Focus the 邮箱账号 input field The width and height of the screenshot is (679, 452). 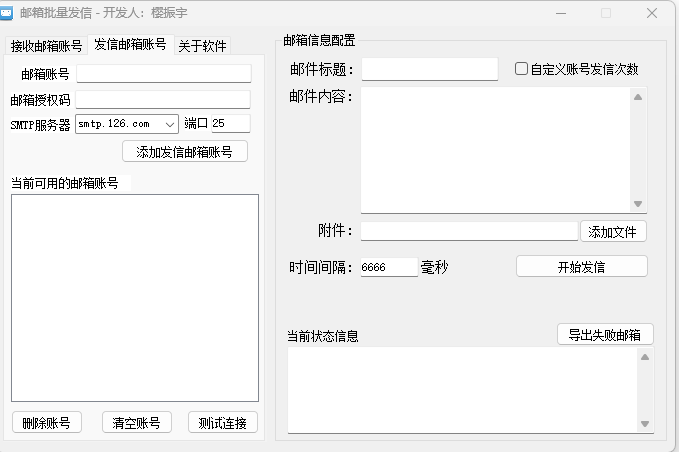(163, 73)
